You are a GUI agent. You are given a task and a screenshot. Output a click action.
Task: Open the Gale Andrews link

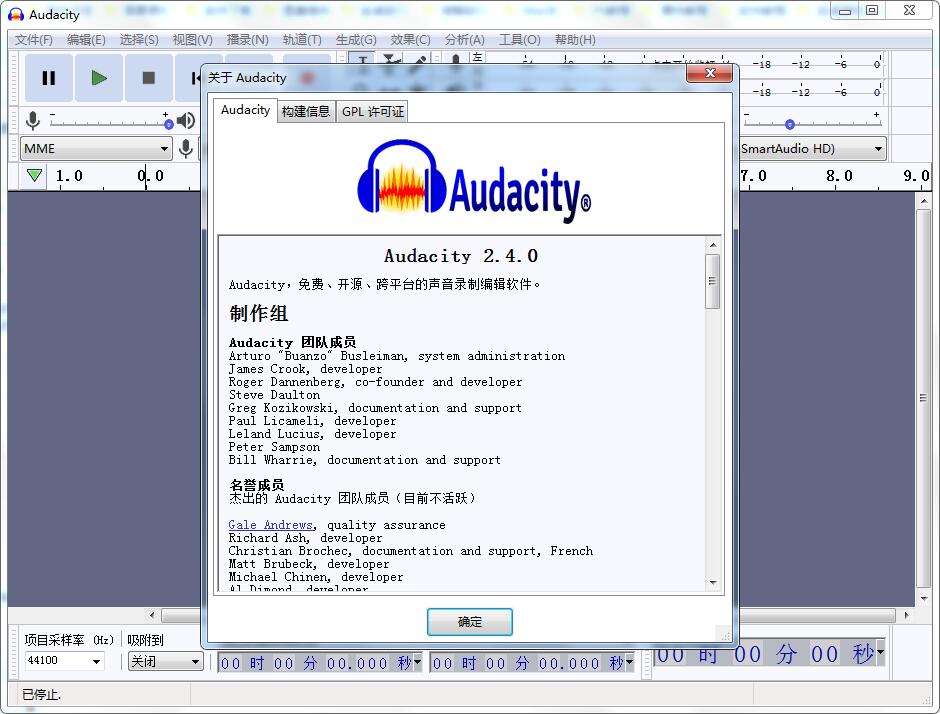click(x=270, y=525)
